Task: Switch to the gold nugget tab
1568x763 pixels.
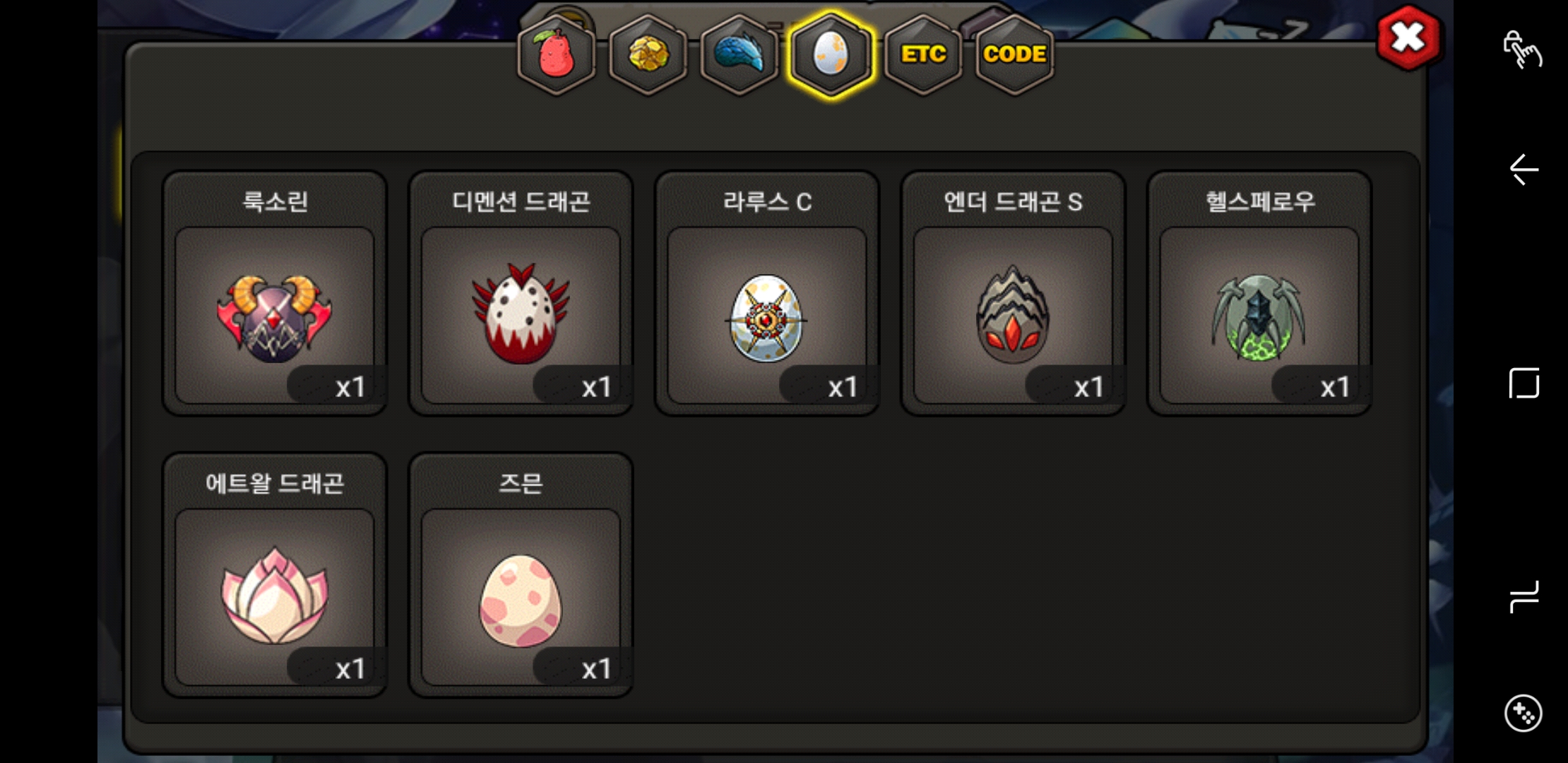Action: 648,55
